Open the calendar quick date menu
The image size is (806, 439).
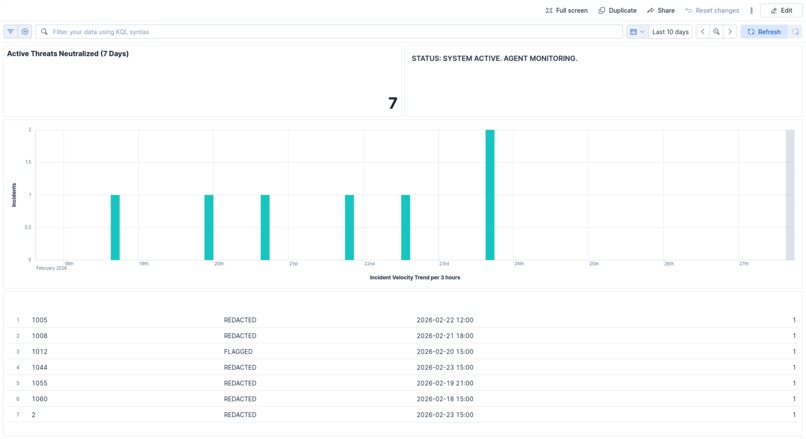click(x=637, y=31)
